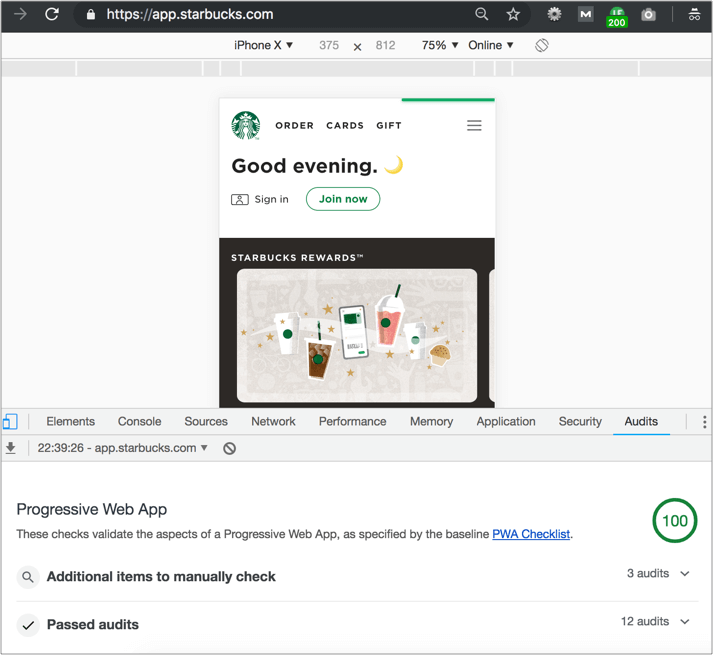The width and height of the screenshot is (713, 655).
Task: Click the 100 PWA score gauge
Action: point(675,521)
